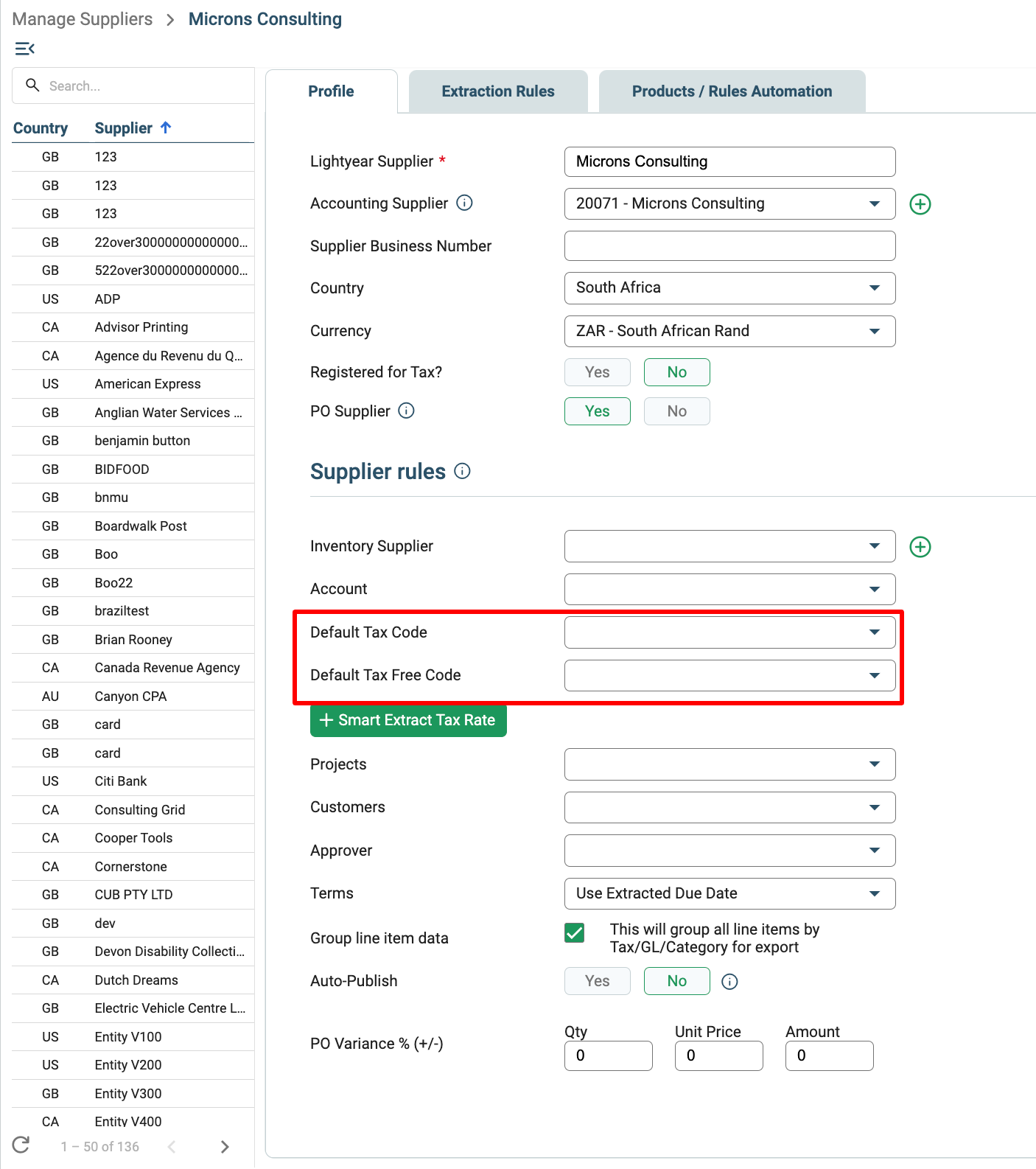Open Default Tax Code dropdown

coord(730,632)
